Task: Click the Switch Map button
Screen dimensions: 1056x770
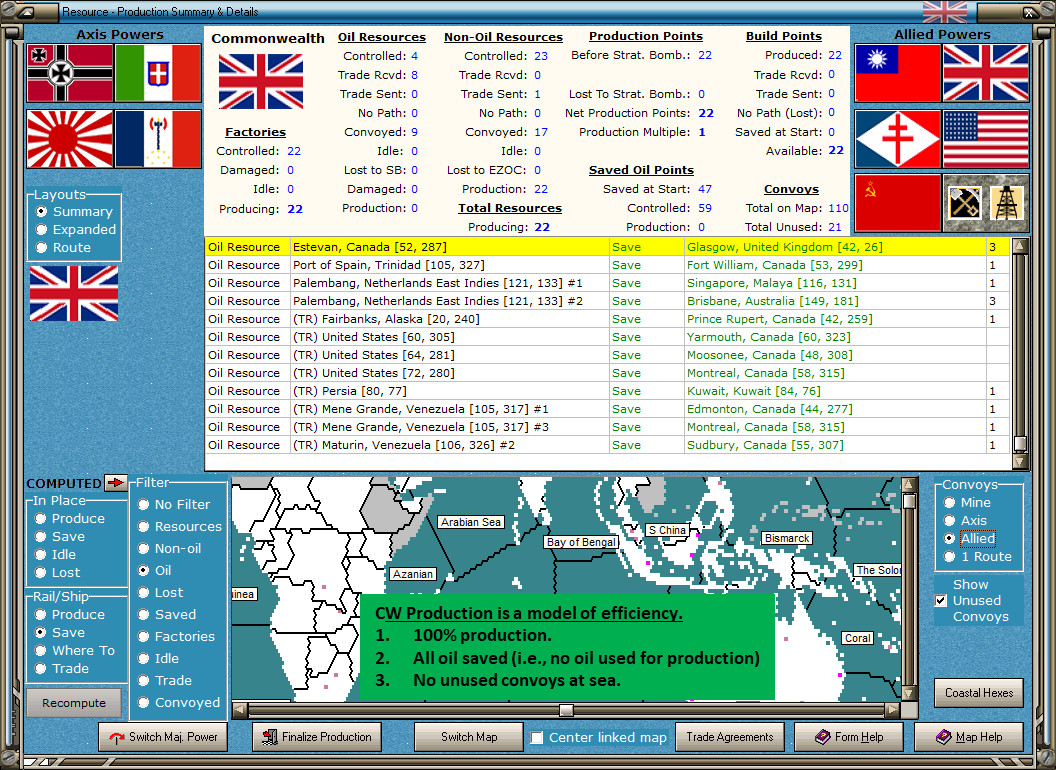Action: coord(469,737)
